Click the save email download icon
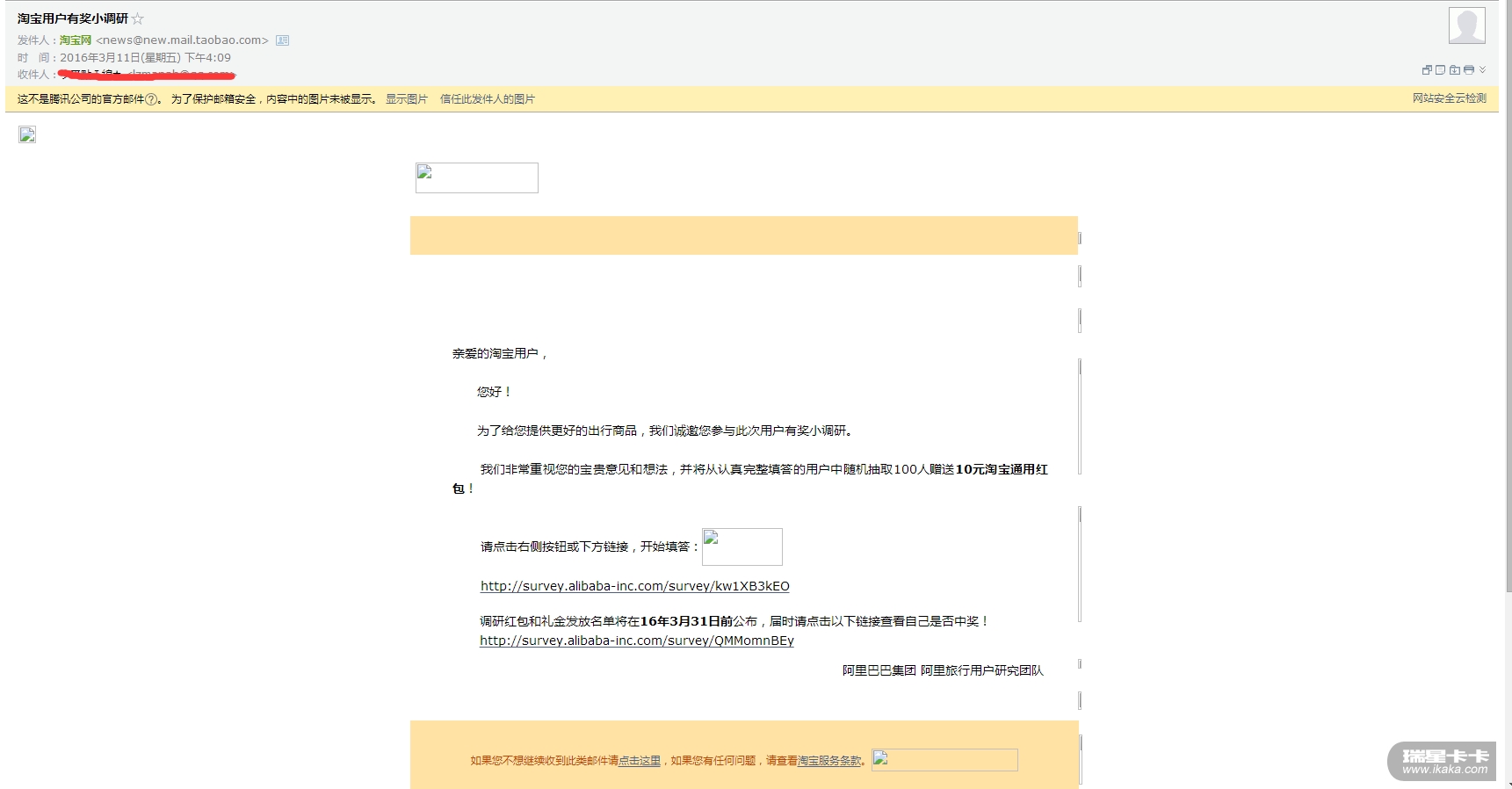The height and width of the screenshot is (789, 1512). pyautogui.click(x=1455, y=70)
